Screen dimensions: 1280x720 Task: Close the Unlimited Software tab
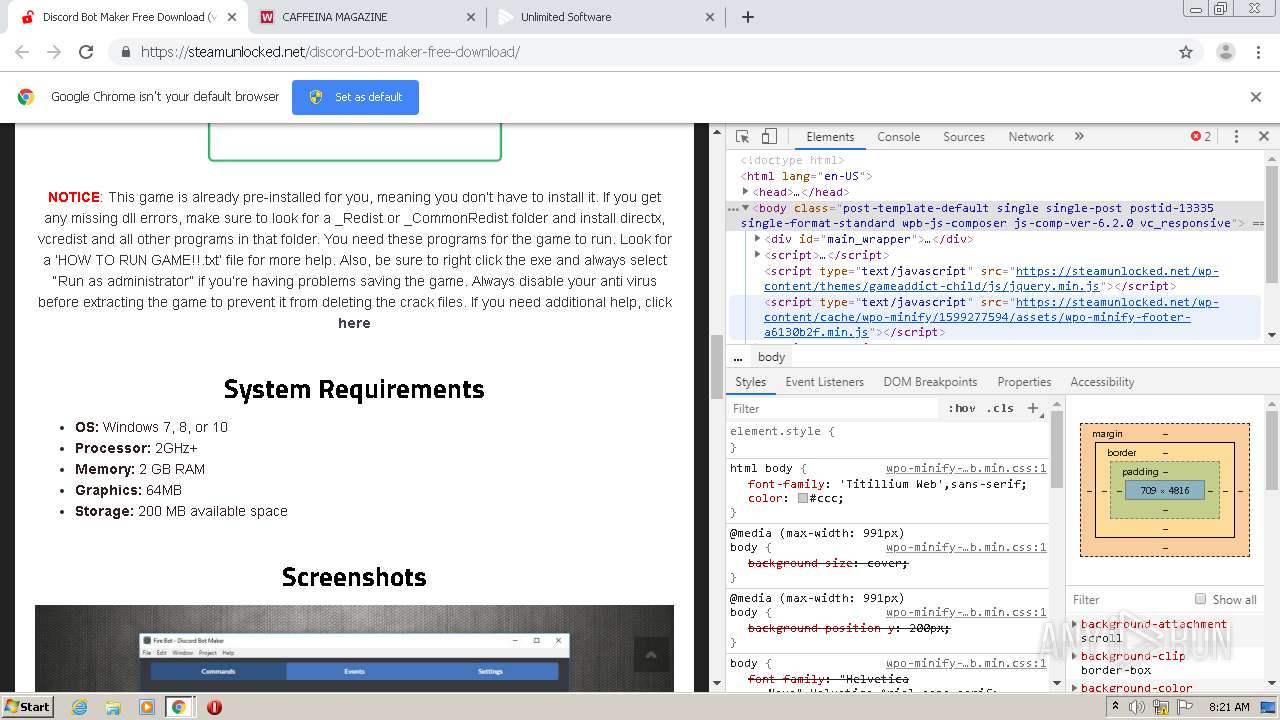(710, 17)
